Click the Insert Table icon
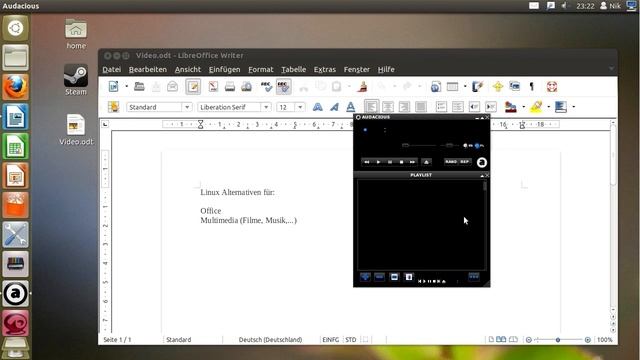 point(453,87)
